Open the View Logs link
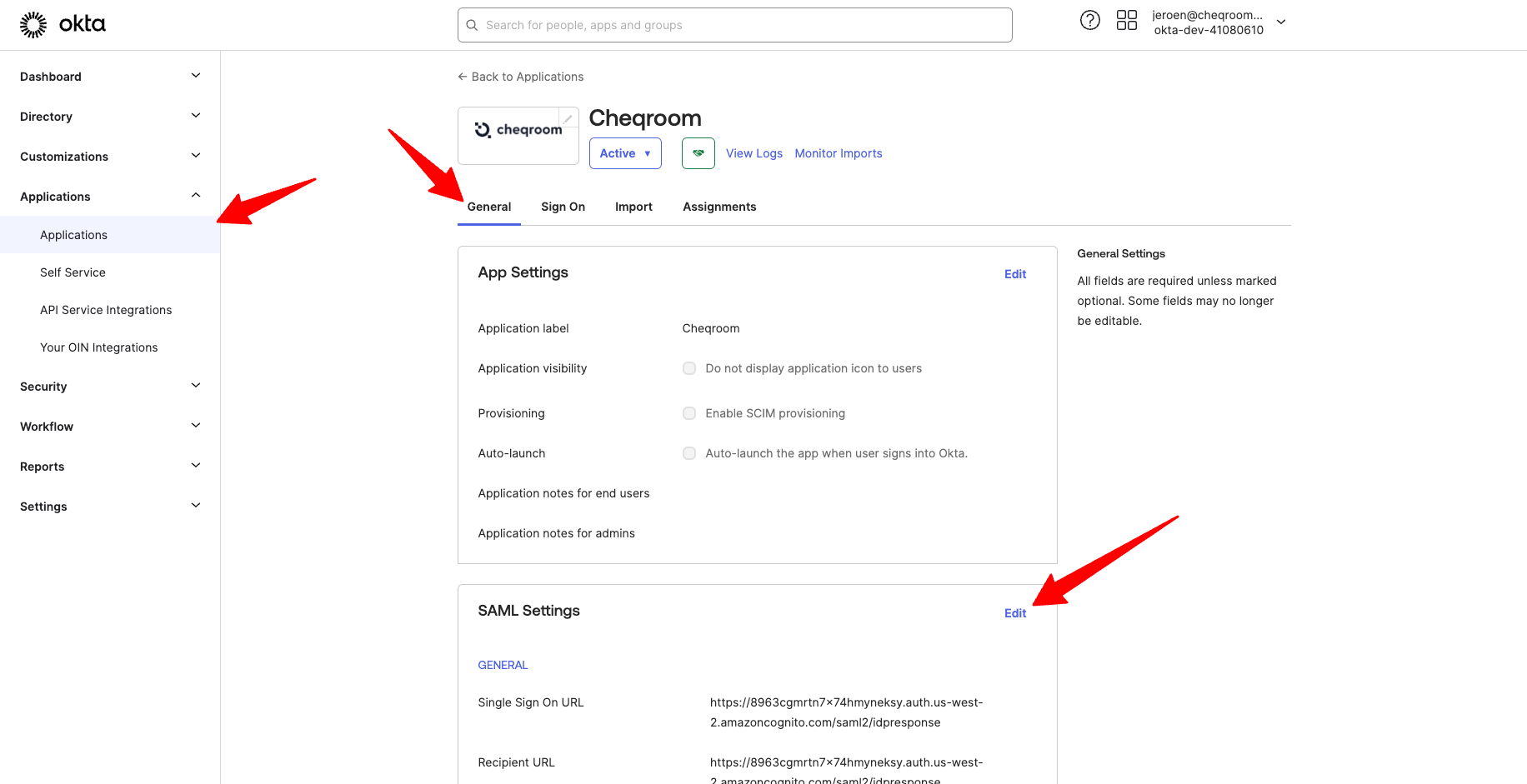 point(753,153)
